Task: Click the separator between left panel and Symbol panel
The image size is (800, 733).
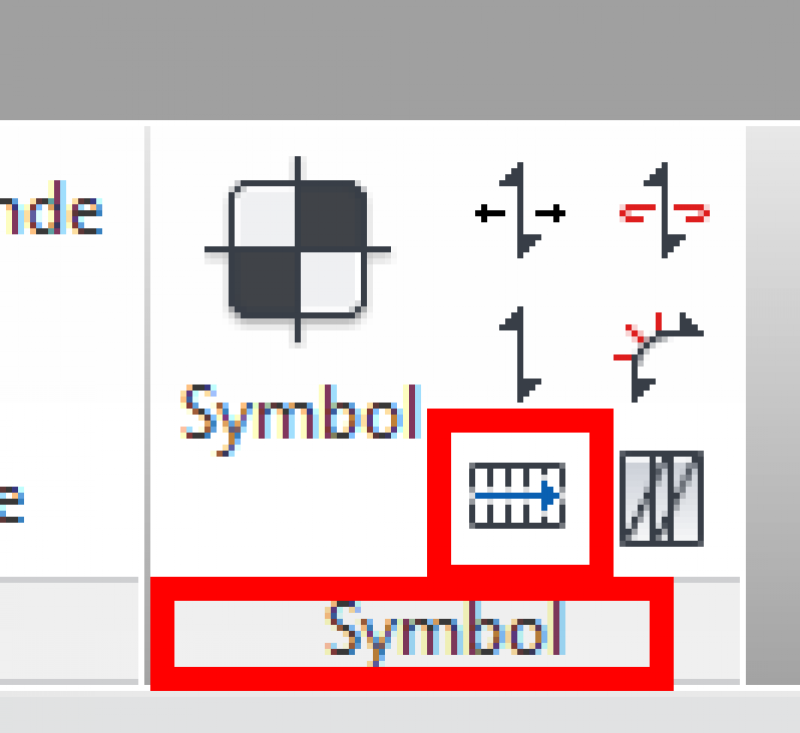Action: coord(147,406)
